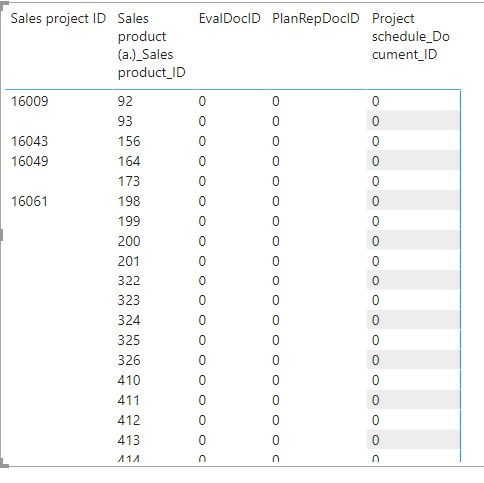Select project ID 16049 cell

30,161
